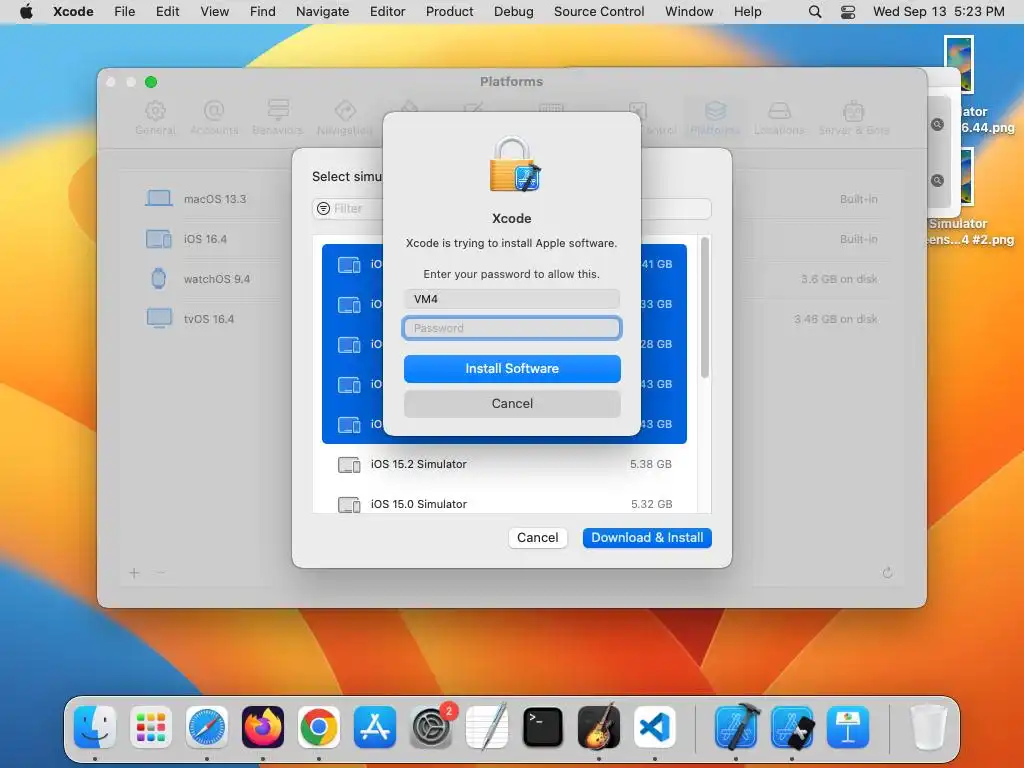Image resolution: width=1024 pixels, height=768 pixels.
Task: Open the Source Control menu
Action: coord(599,12)
